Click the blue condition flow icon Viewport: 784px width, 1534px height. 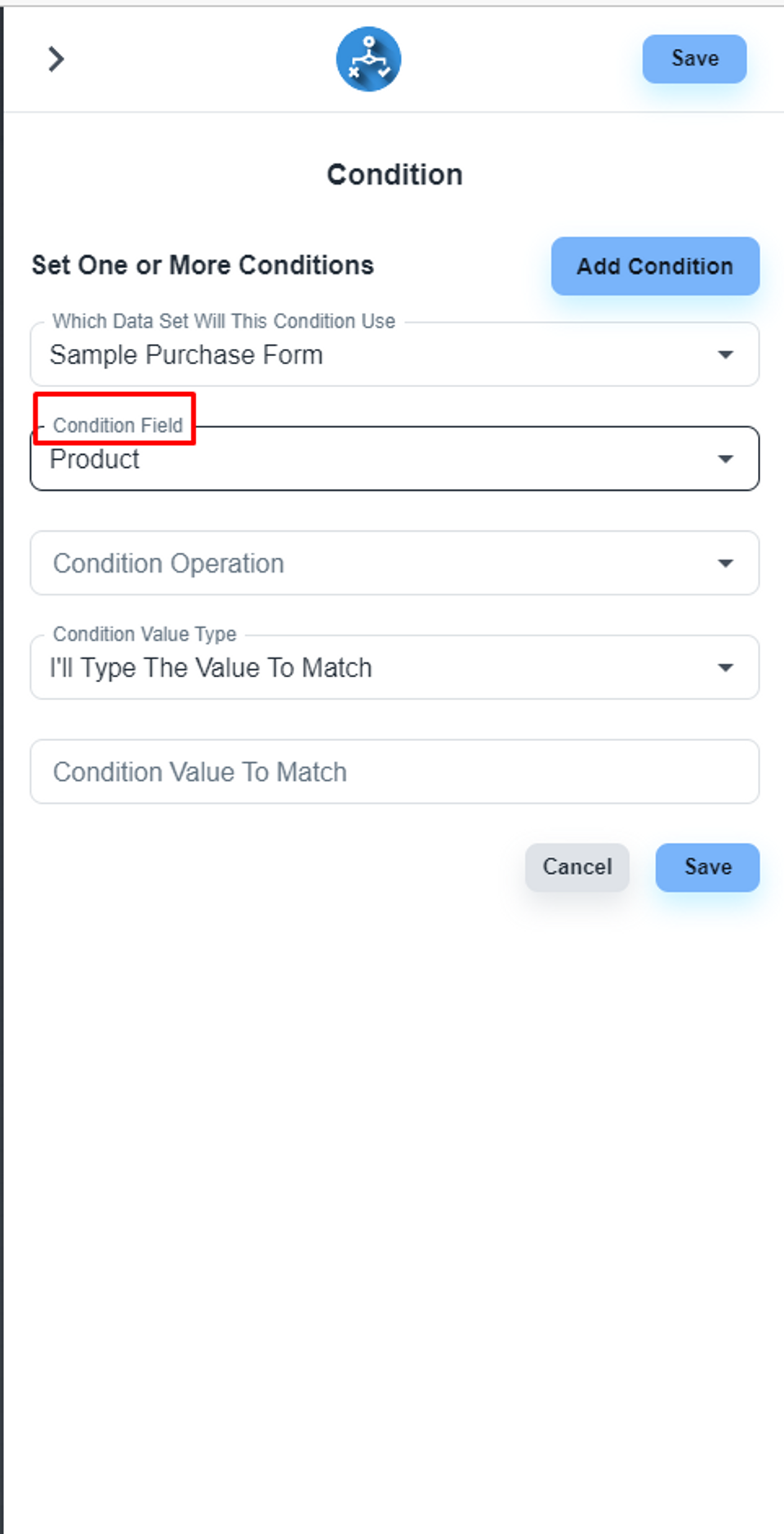pyautogui.click(x=368, y=59)
